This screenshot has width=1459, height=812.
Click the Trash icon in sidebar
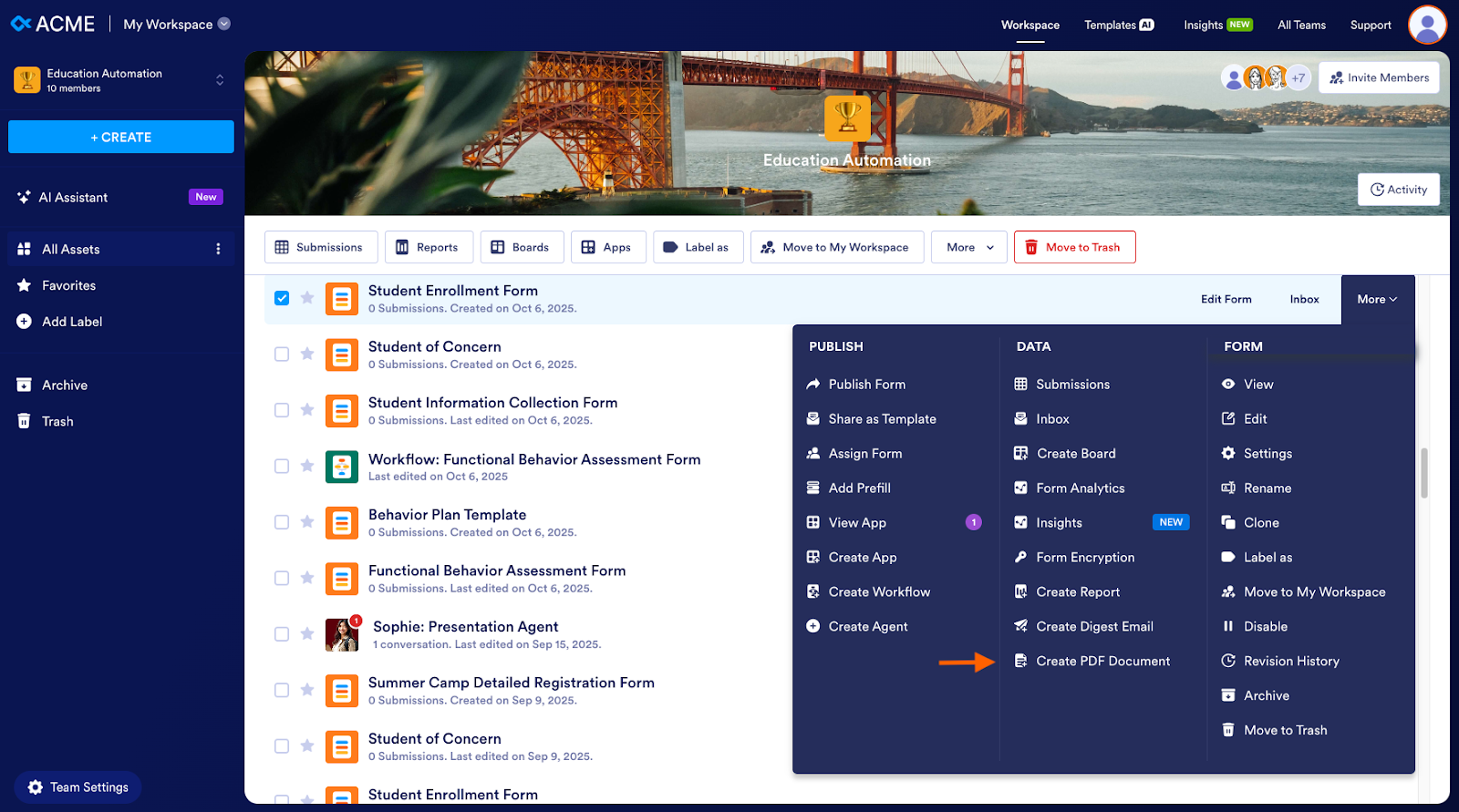pyautogui.click(x=25, y=421)
